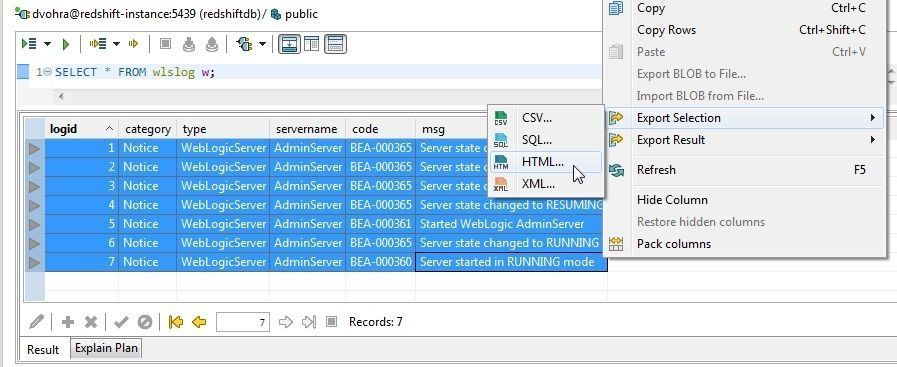Screen dimensions: 897x367
Task: Select row marker arrow for logid 2
Action: tap(34, 167)
